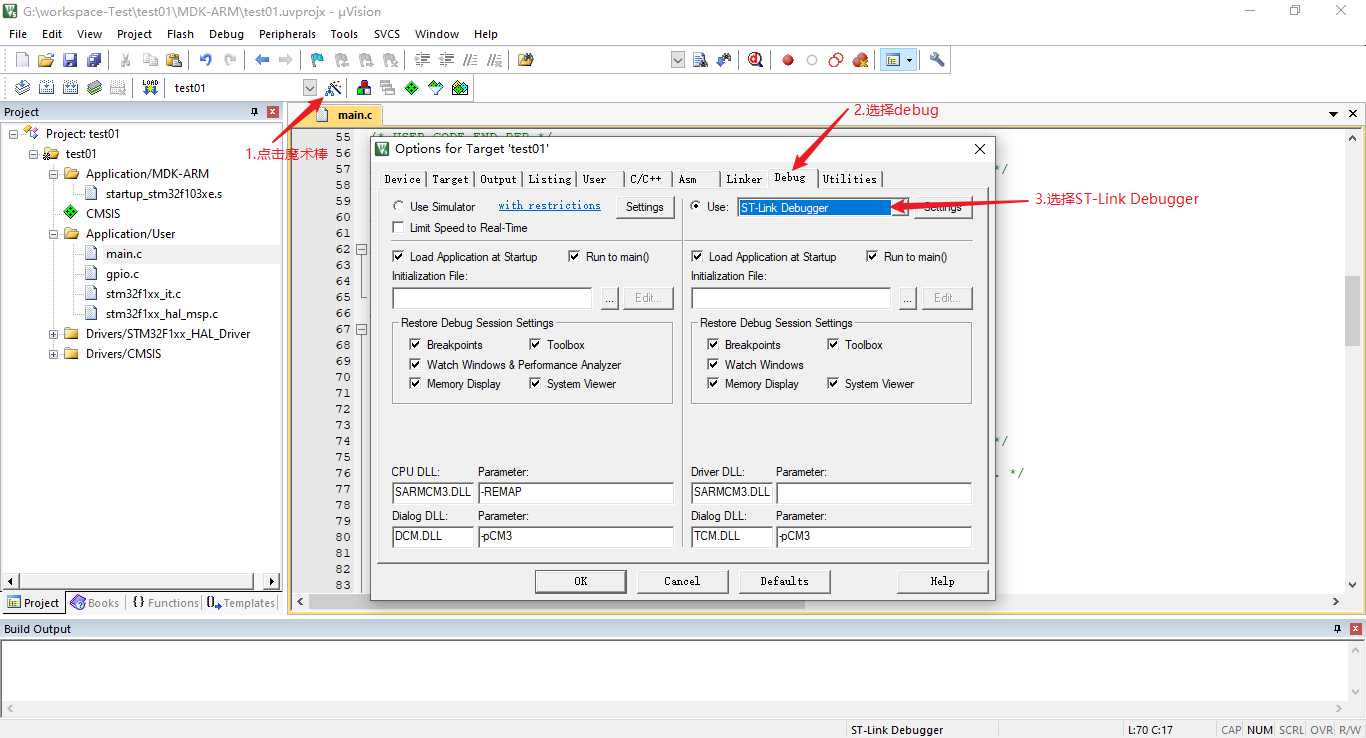Toggle ST-Link side Toolbox checkbox
Screen dimensions: 1366x738
[833, 345]
